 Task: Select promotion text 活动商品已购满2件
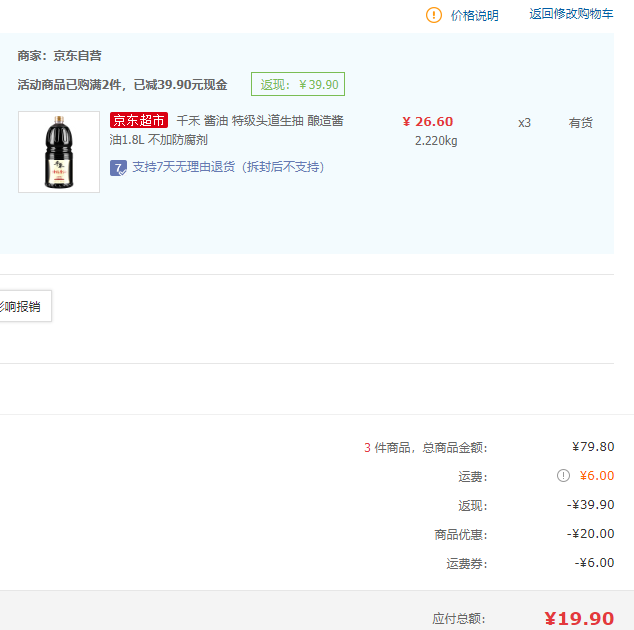coord(122,85)
